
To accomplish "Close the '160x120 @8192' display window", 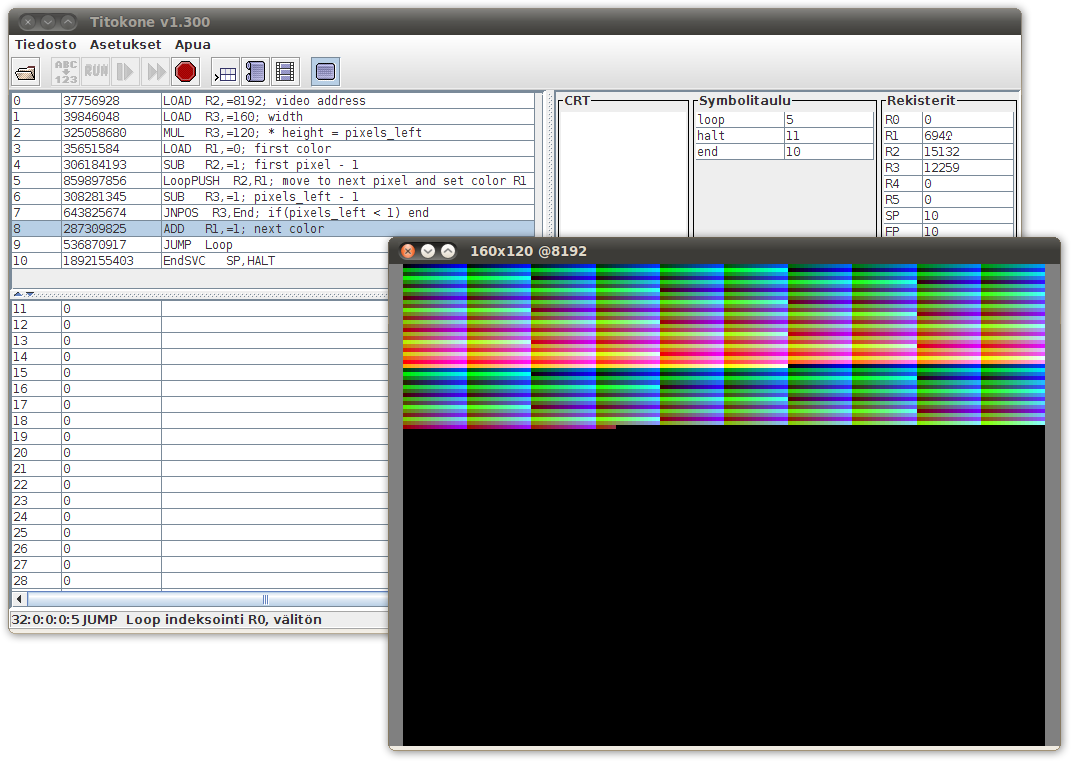I will click(x=408, y=251).
